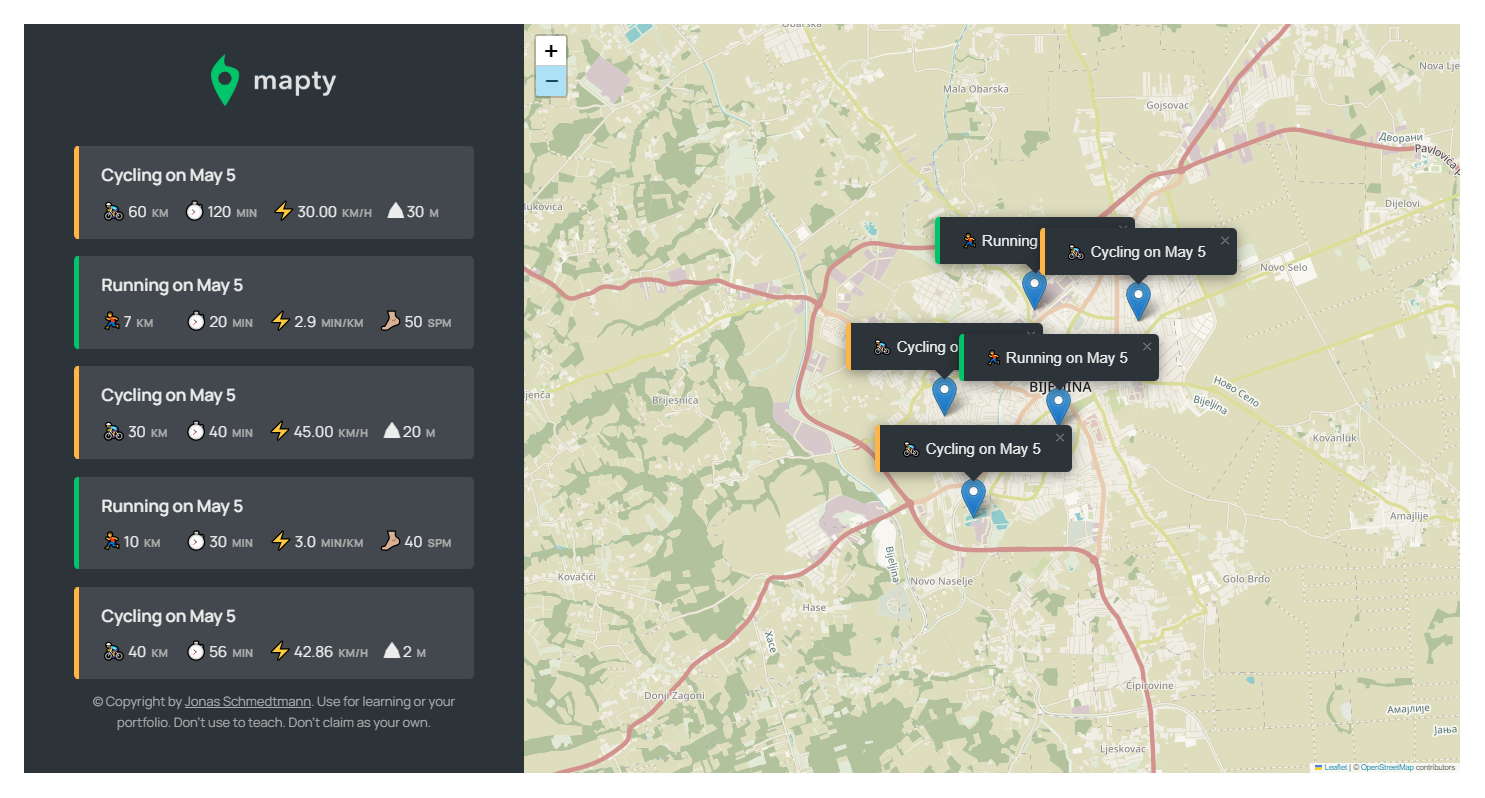The height and width of the screenshot is (798, 1485).
Task: Click the 'Kovanluk' map label
Action: 1334,437
